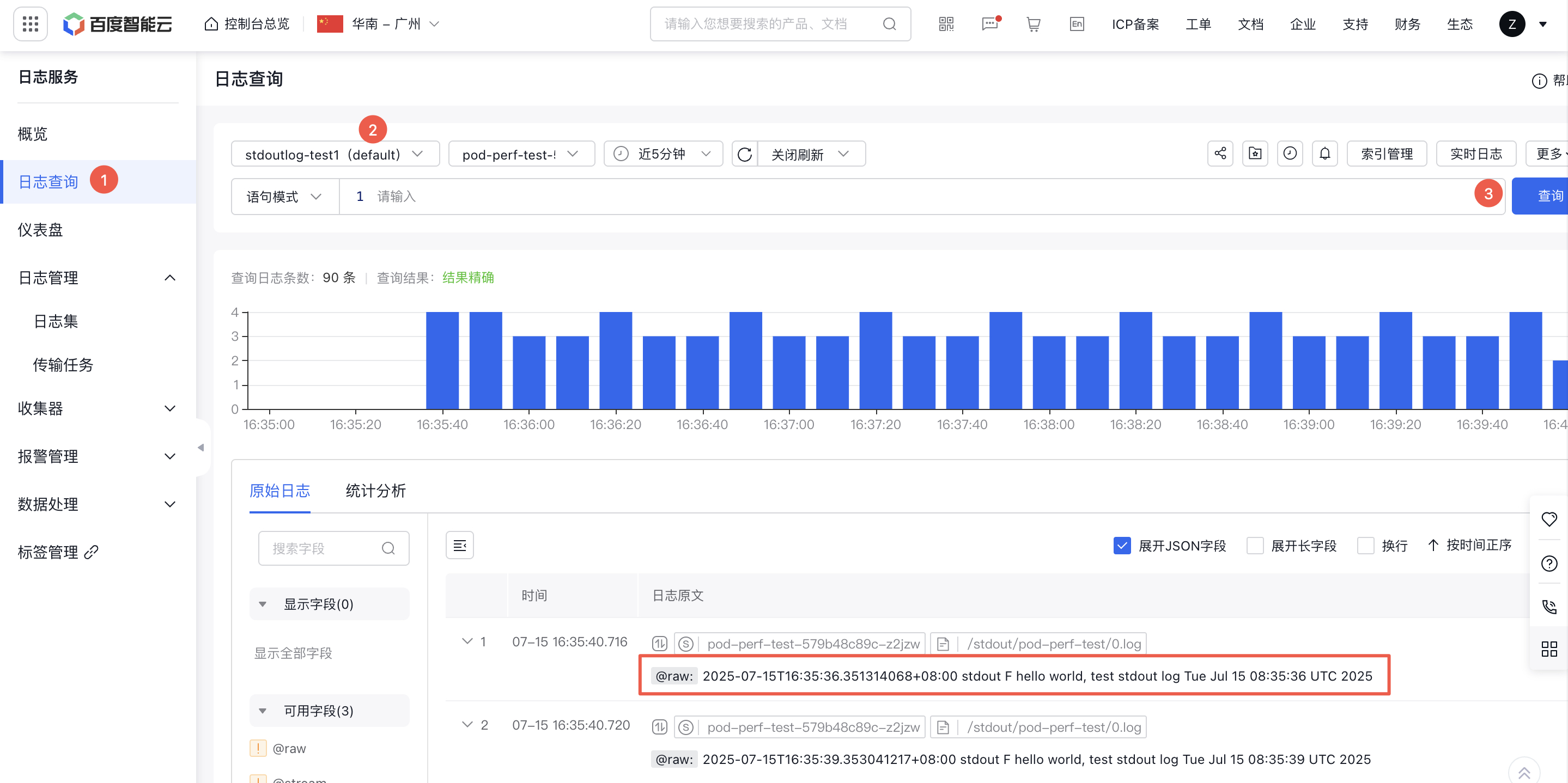Enable the 换行 checkbox
This screenshot has width=1568, height=783.
1365,546
